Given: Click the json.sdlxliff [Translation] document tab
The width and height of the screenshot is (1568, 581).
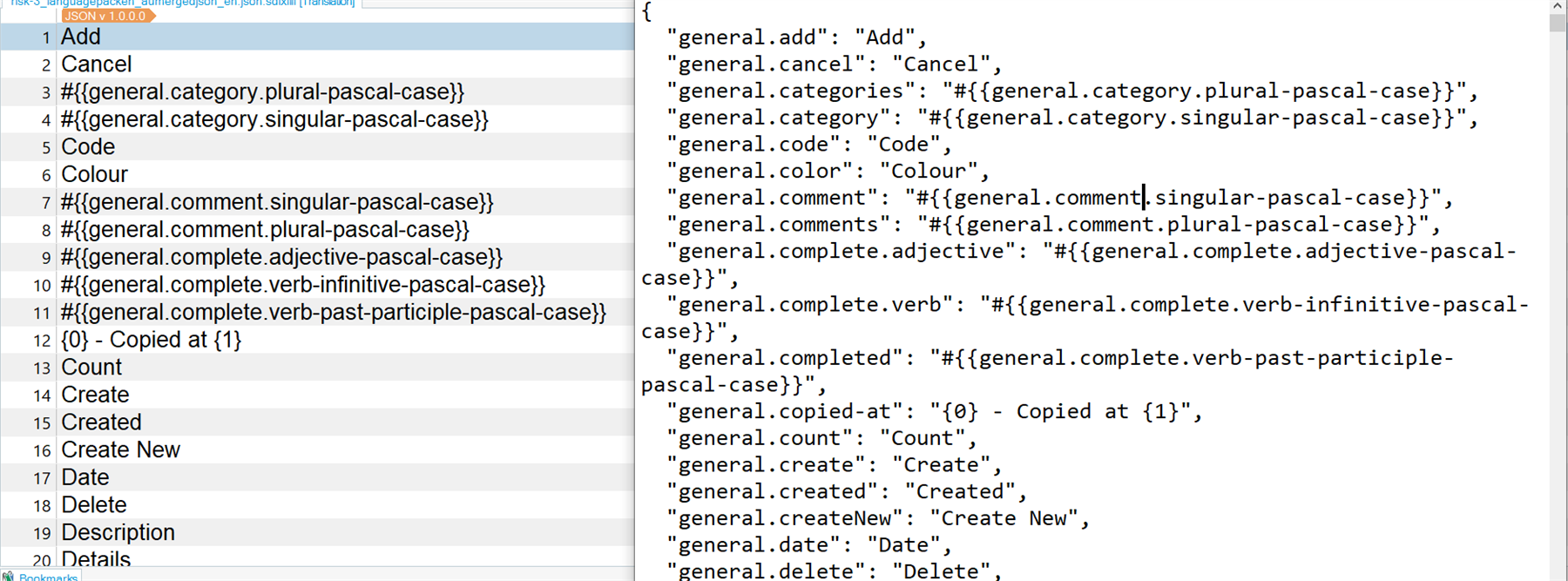Looking at the screenshot, I should pos(183,3).
